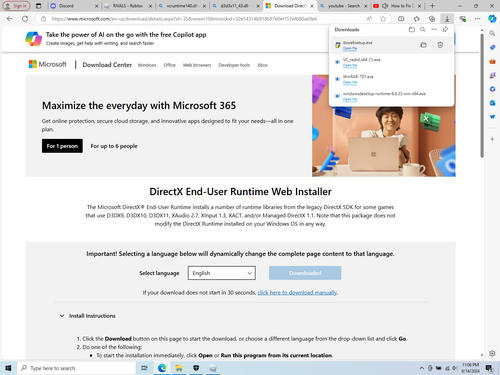The image size is (500, 375).
Task: Open file link for WinRAR-701.exe
Action: (x=350, y=82)
